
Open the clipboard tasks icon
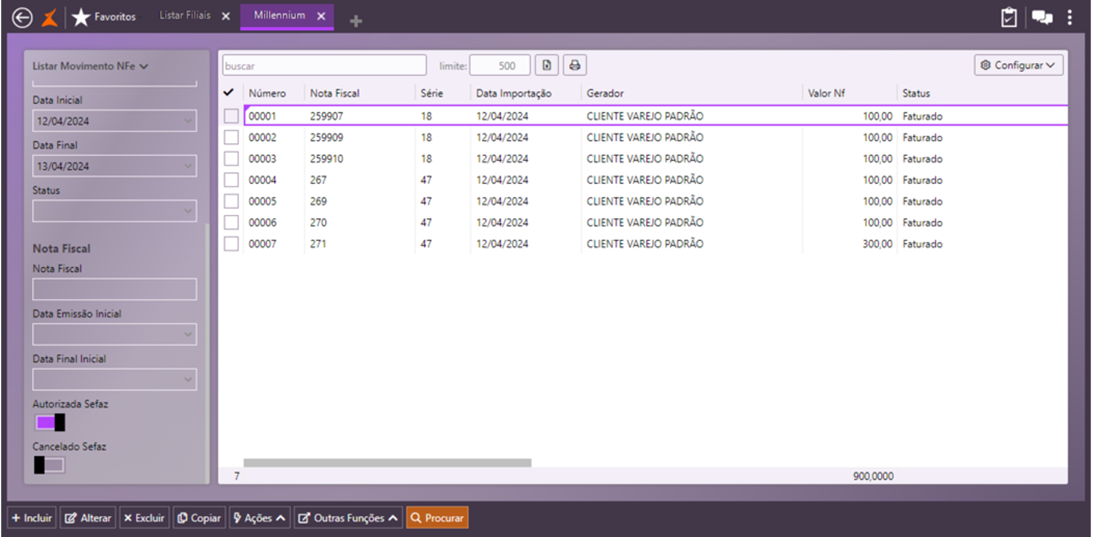point(1010,17)
